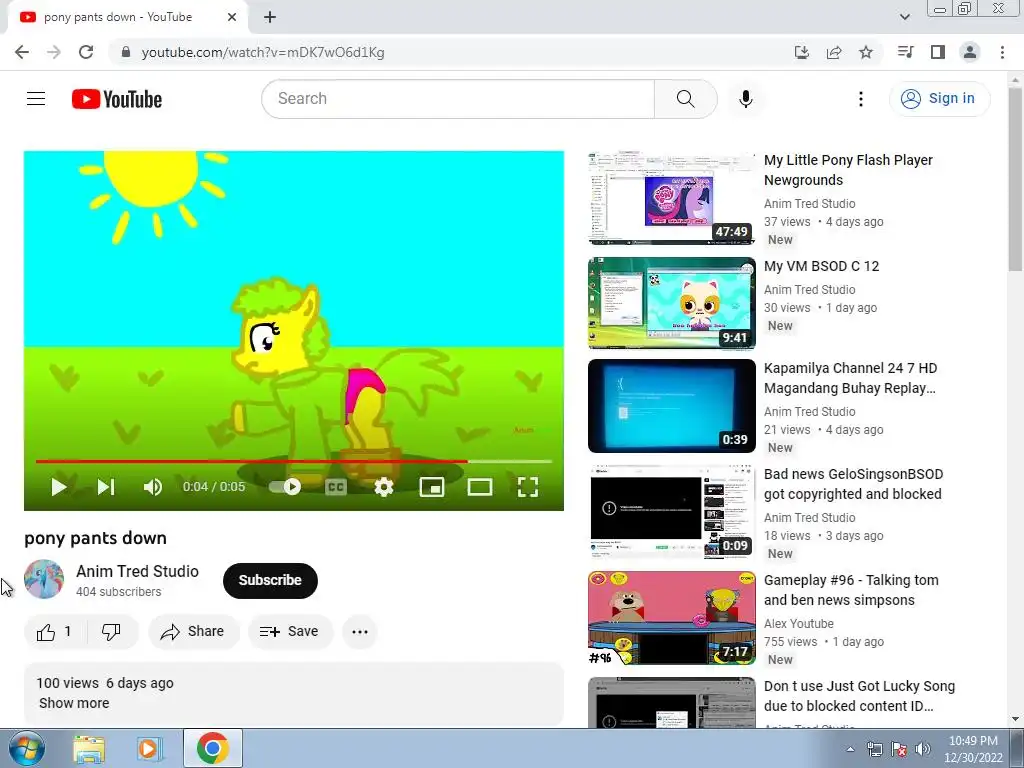Image resolution: width=1024 pixels, height=768 pixels.
Task: Open the YouTube guide hamburger menu
Action: coord(36,99)
